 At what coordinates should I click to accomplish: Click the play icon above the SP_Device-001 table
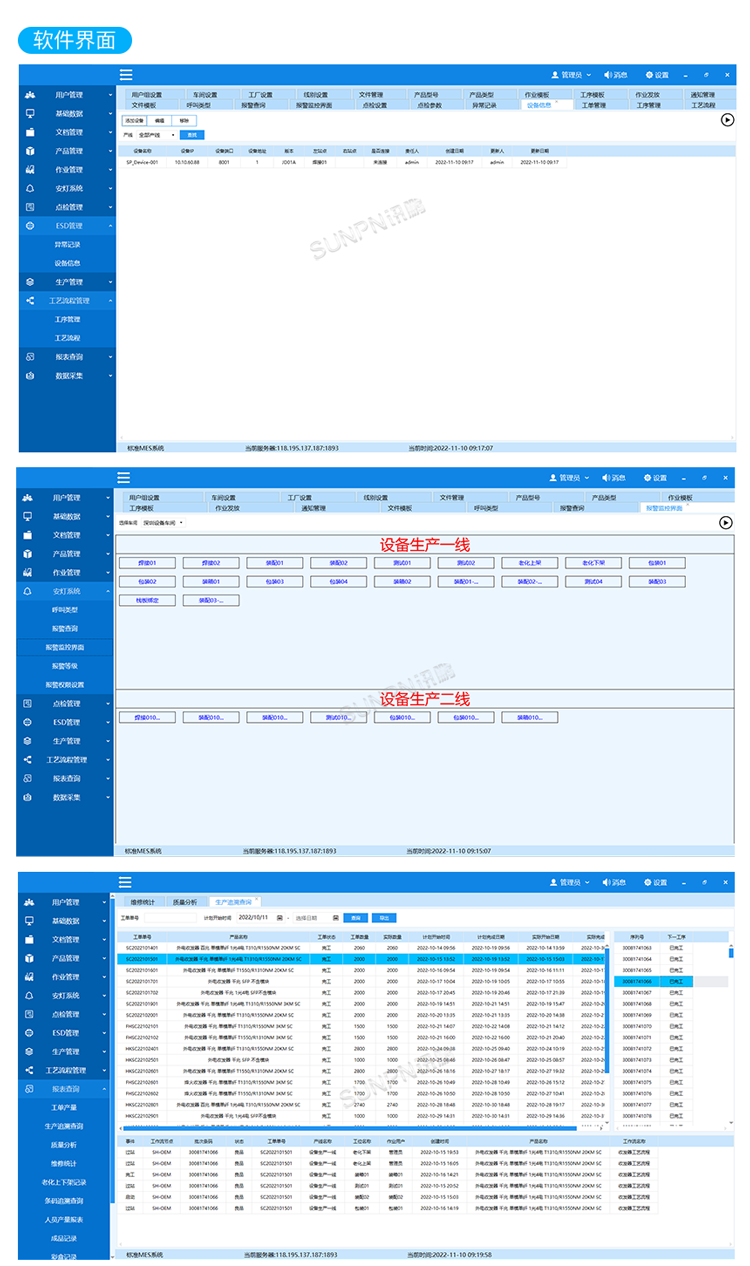[727, 119]
